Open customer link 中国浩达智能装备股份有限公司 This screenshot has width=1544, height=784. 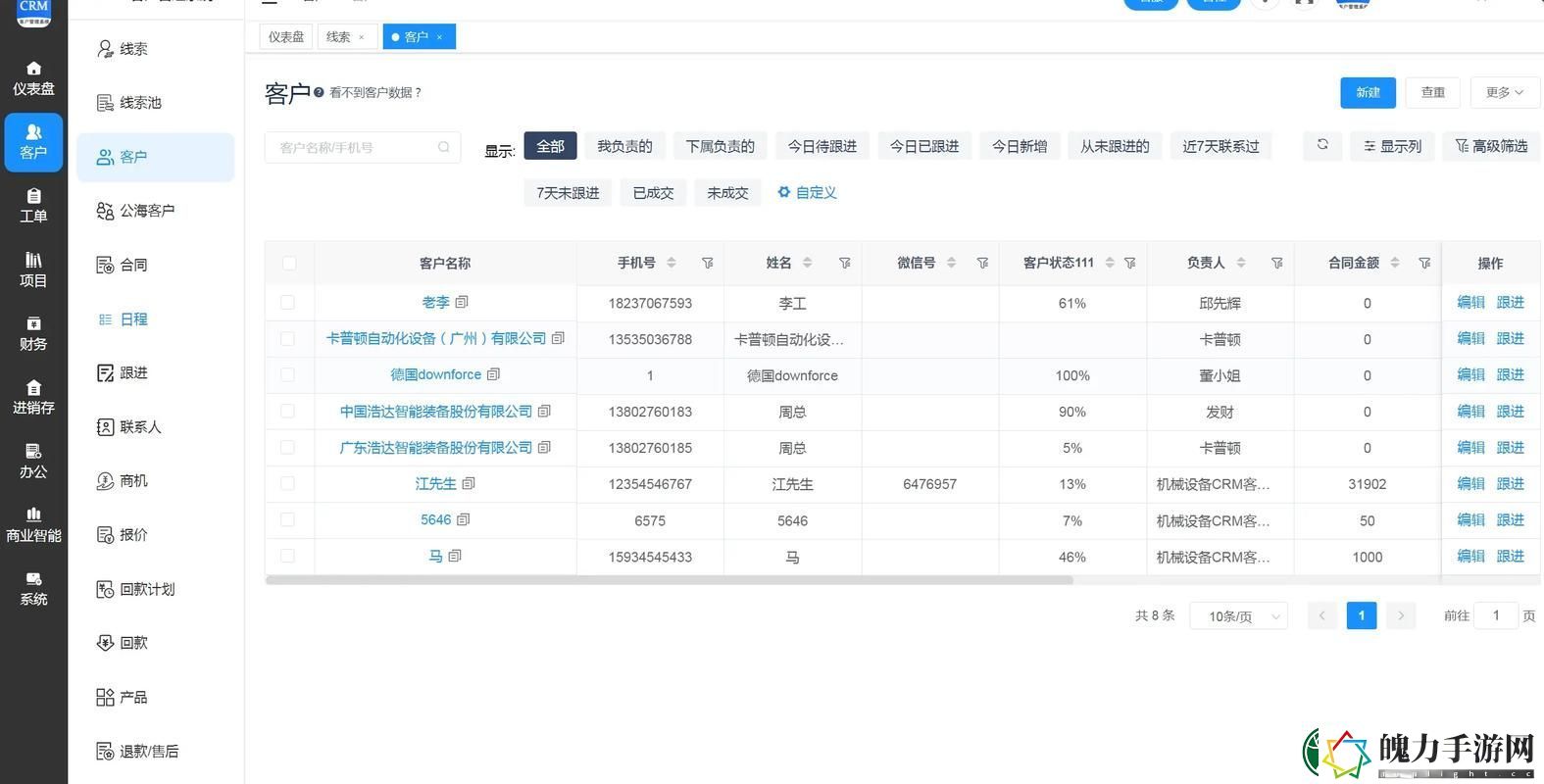pyautogui.click(x=436, y=412)
